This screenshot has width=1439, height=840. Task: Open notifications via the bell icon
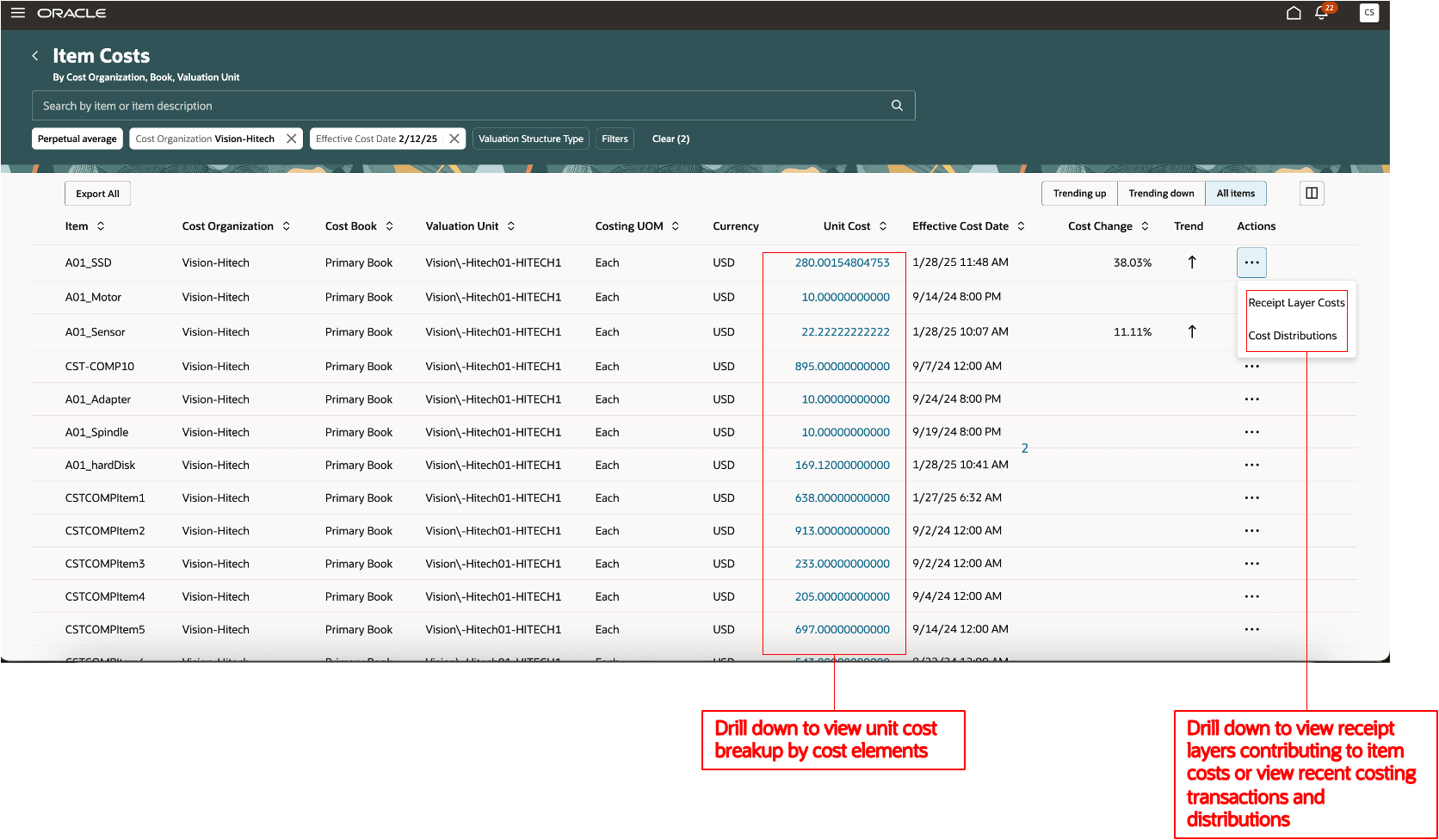pyautogui.click(x=1322, y=13)
